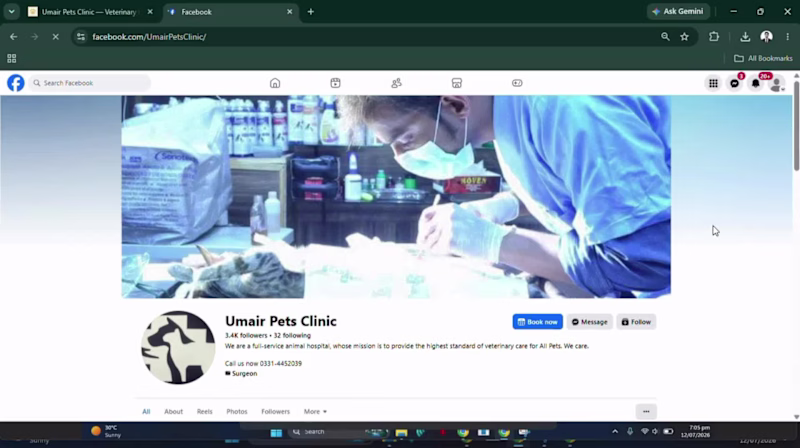
Task: Open the page's three-dots options button
Action: 646,411
